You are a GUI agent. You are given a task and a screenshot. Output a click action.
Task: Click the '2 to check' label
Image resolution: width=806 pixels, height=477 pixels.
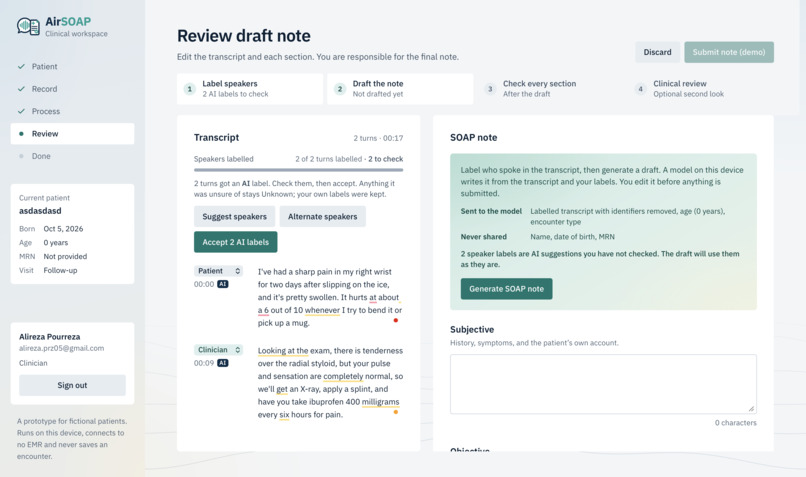[386, 159]
